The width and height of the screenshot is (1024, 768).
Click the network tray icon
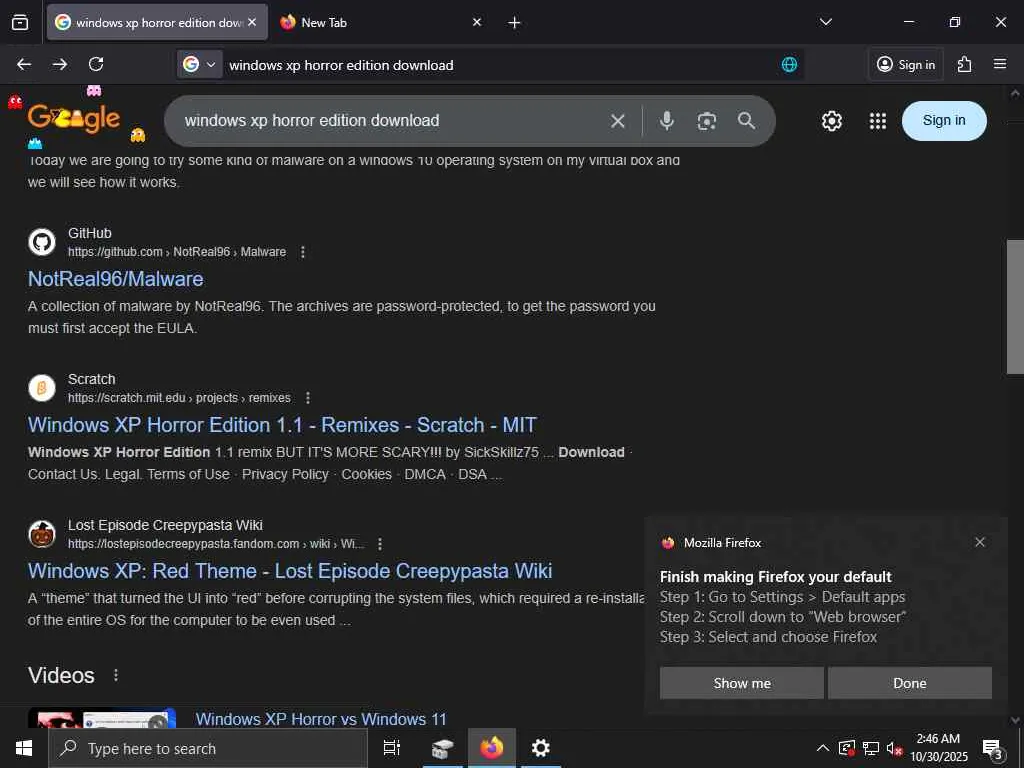pos(871,748)
